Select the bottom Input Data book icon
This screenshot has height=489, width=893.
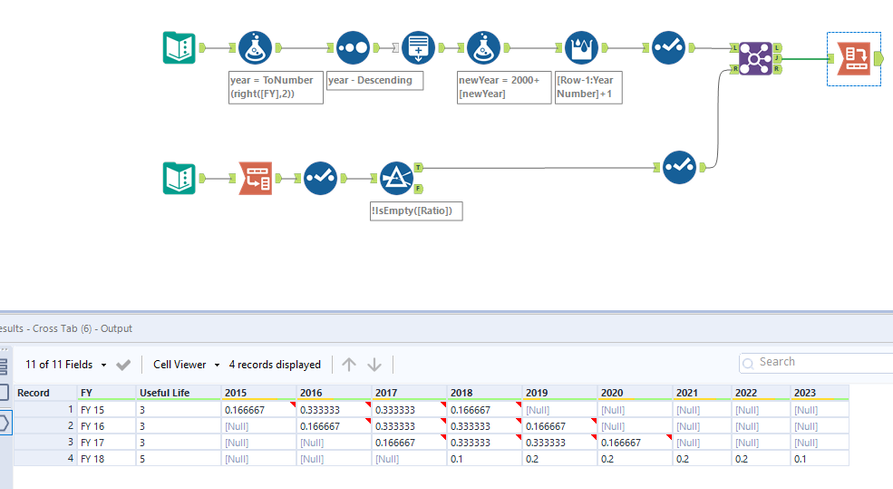(179, 178)
